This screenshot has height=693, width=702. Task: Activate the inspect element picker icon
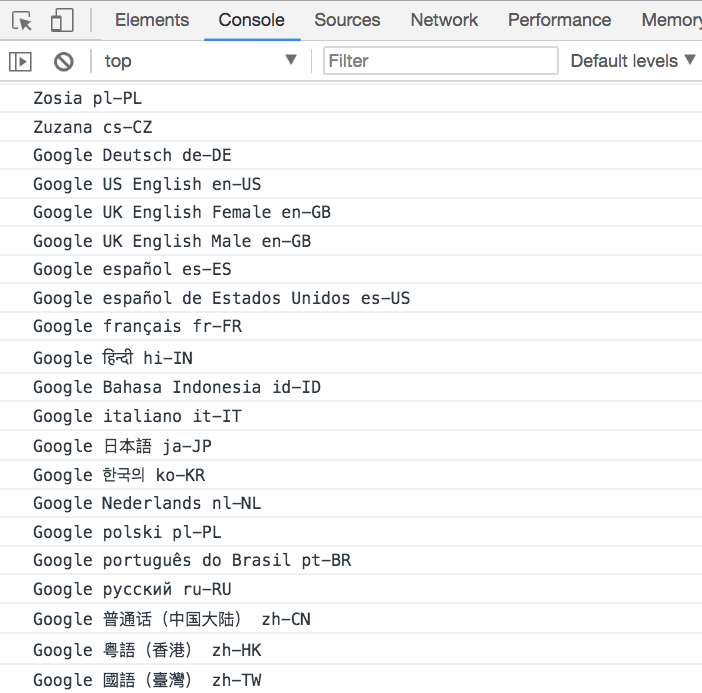(21, 21)
